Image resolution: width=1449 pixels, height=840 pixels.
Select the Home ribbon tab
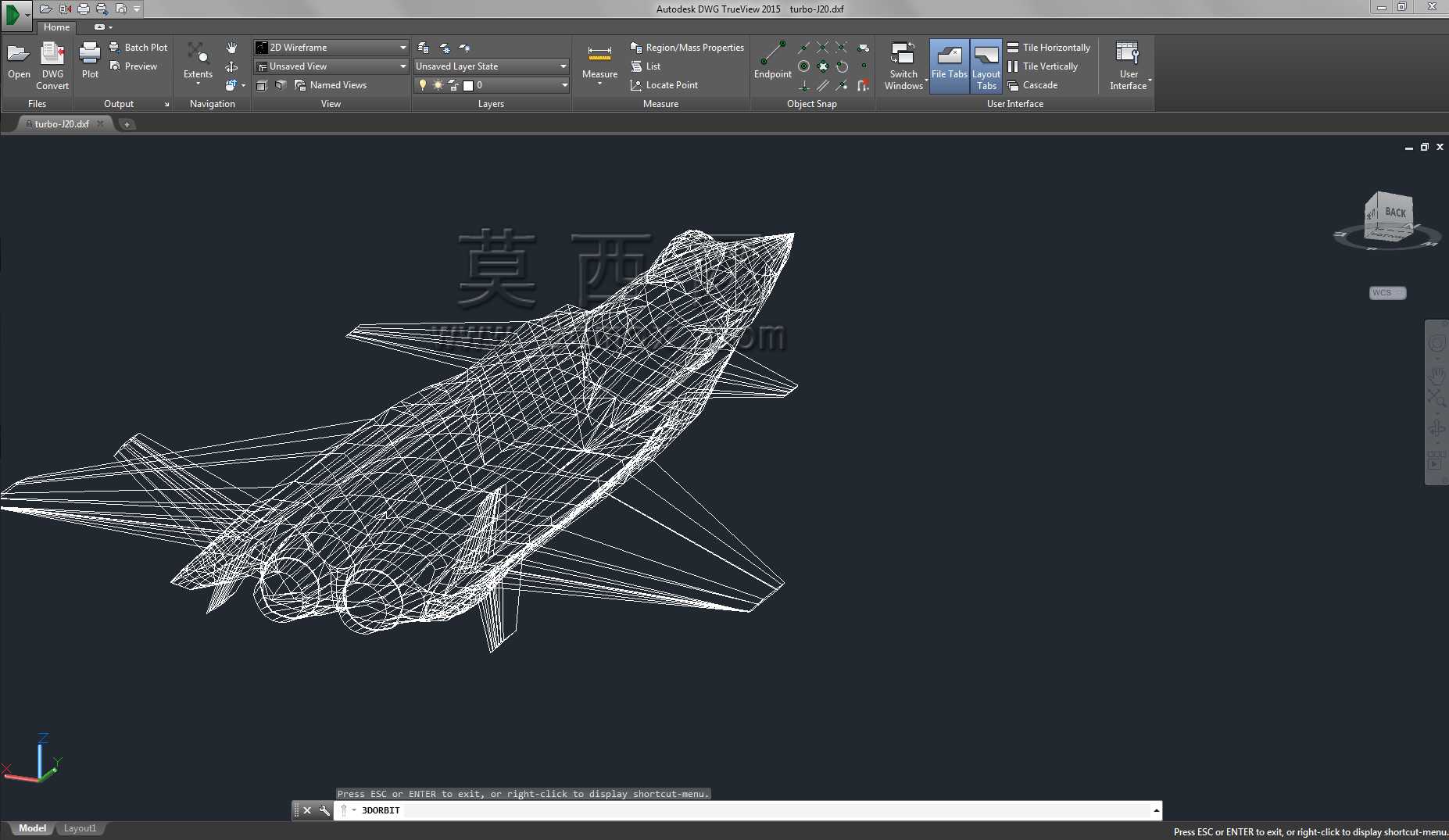(56, 27)
